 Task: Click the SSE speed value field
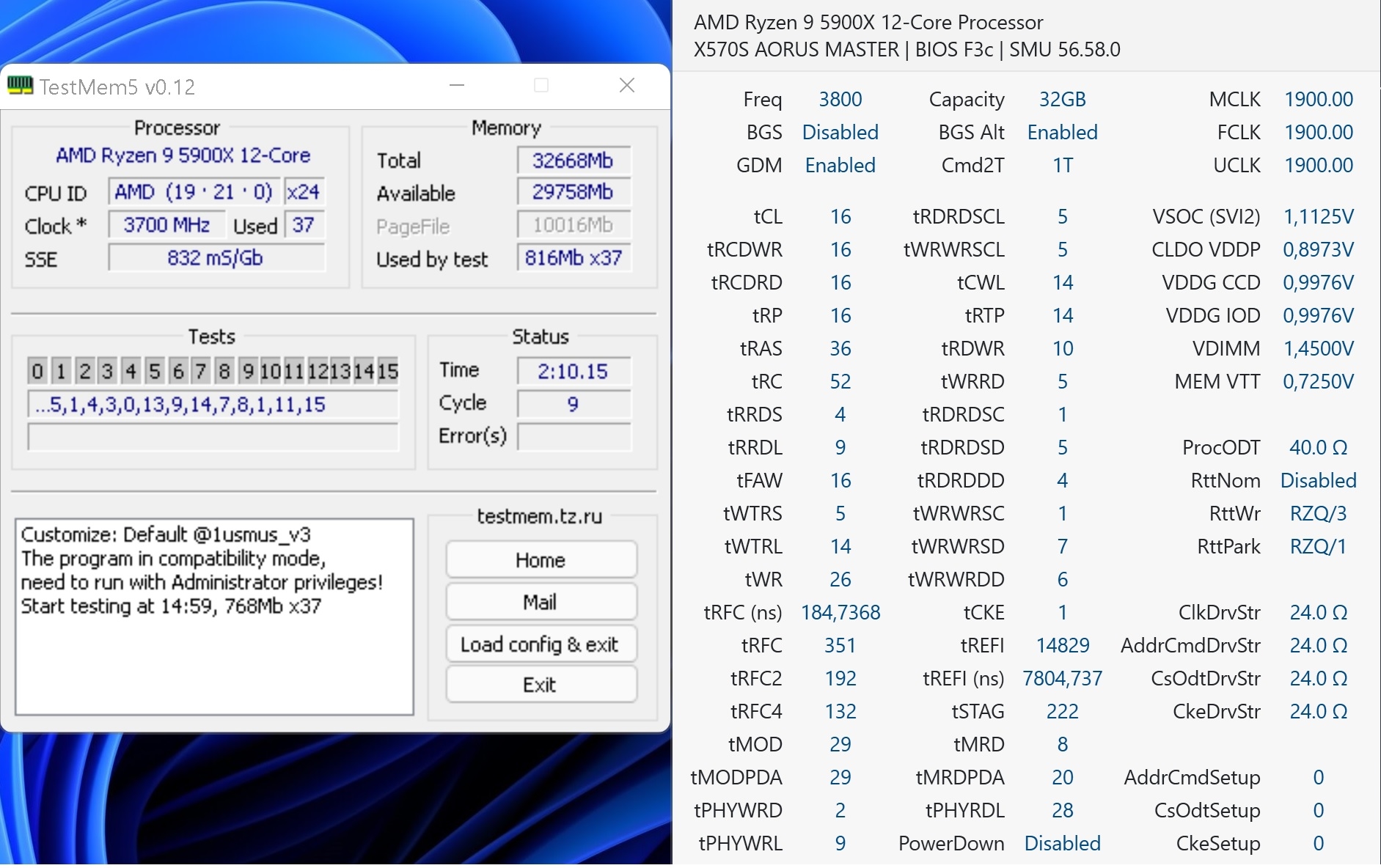pos(216,258)
